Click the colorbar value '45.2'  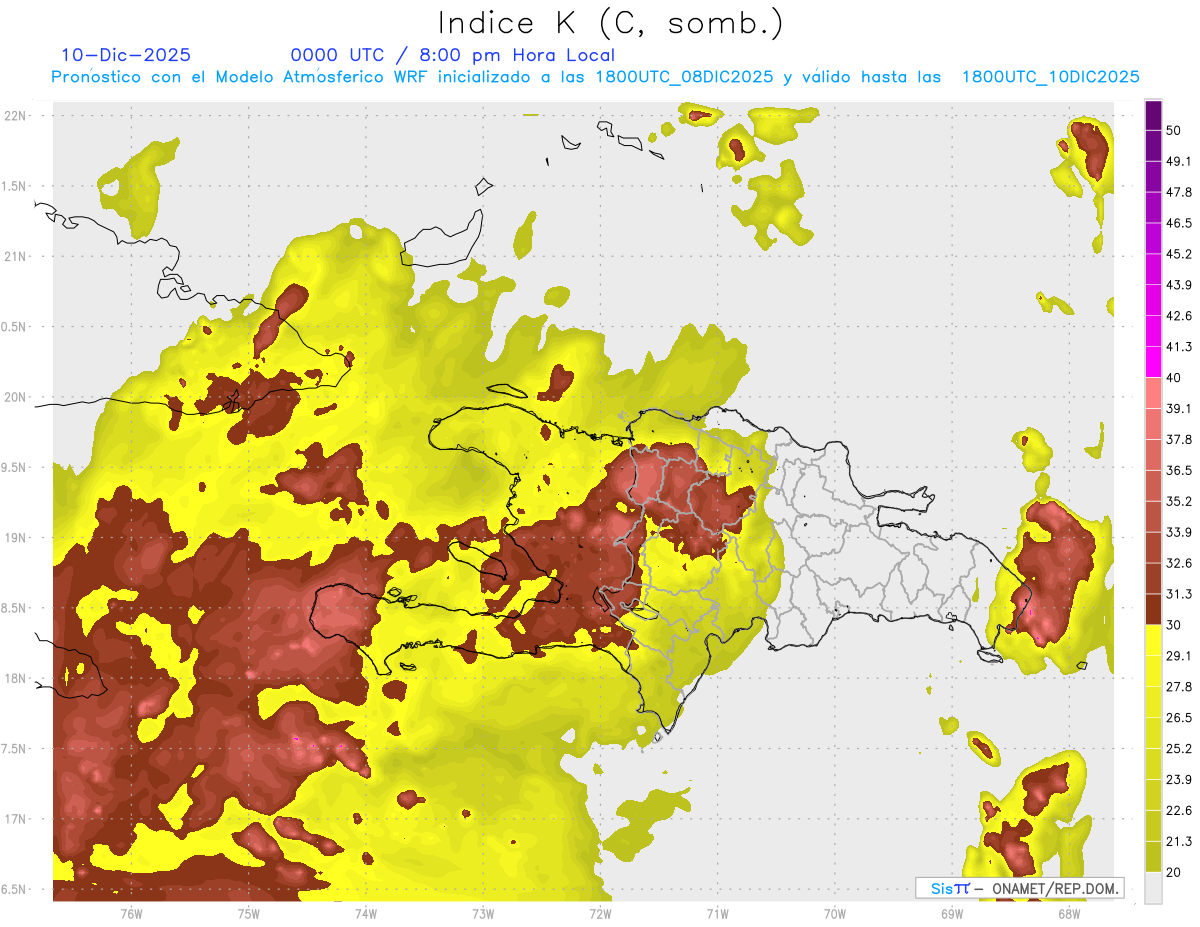(1178, 254)
